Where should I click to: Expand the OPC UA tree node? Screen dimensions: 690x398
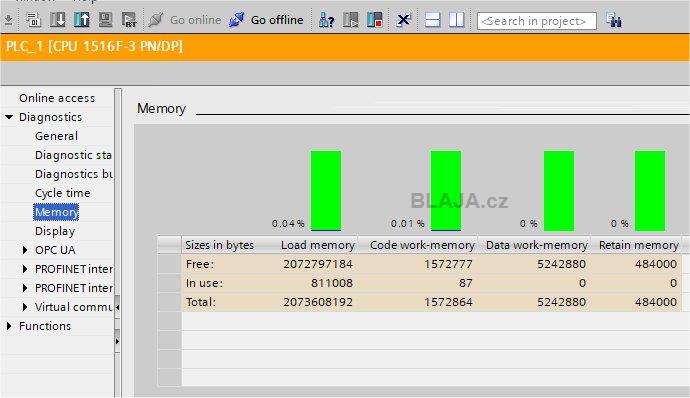point(25,250)
